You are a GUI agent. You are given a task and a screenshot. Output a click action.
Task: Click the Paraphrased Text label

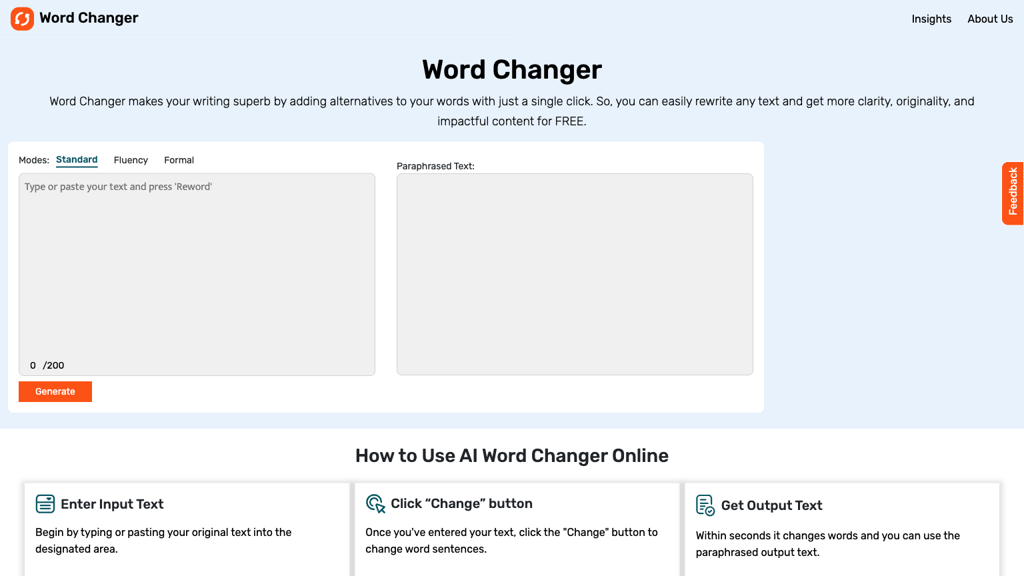click(434, 166)
